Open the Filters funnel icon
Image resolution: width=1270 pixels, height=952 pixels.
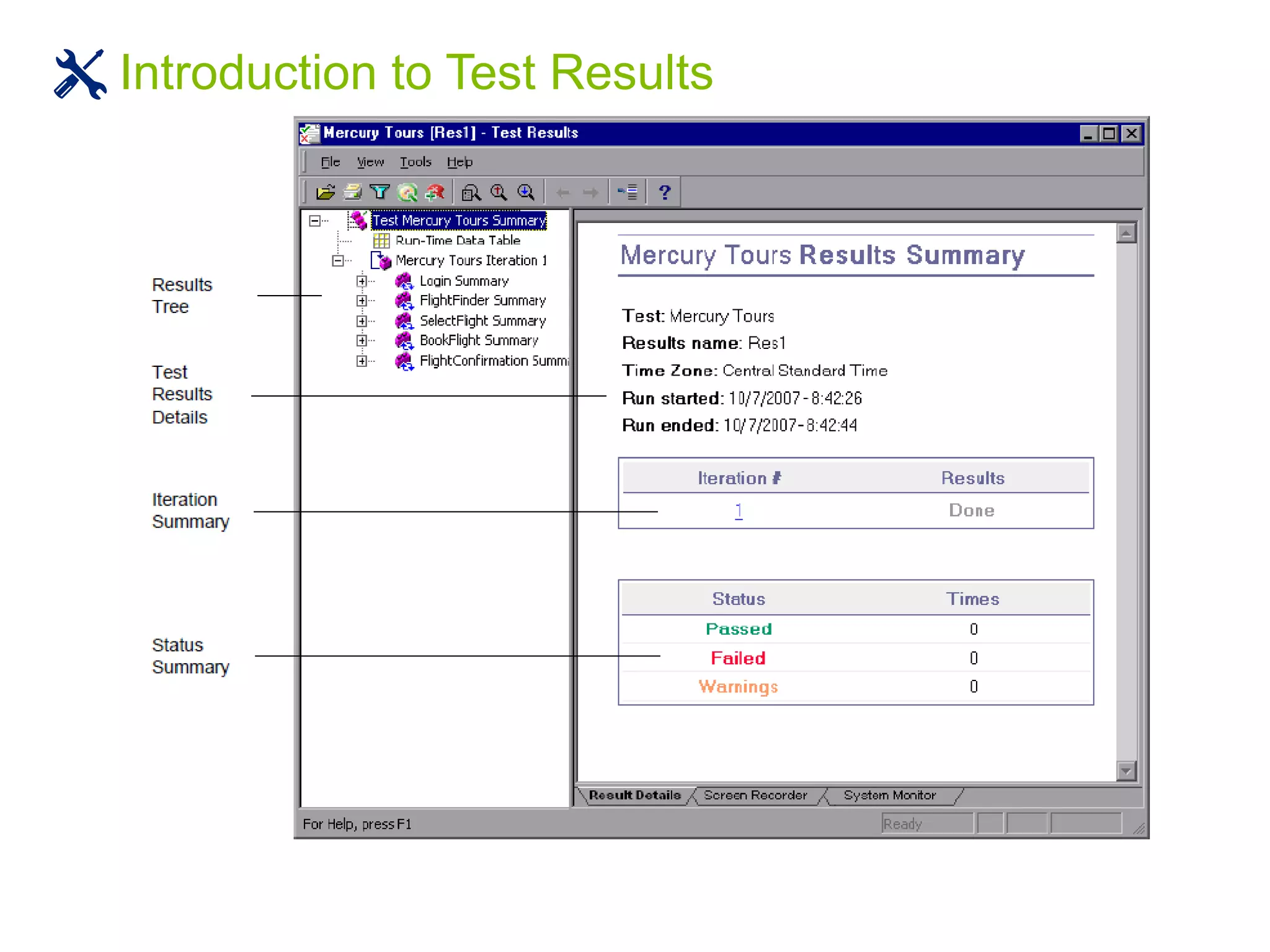point(380,193)
